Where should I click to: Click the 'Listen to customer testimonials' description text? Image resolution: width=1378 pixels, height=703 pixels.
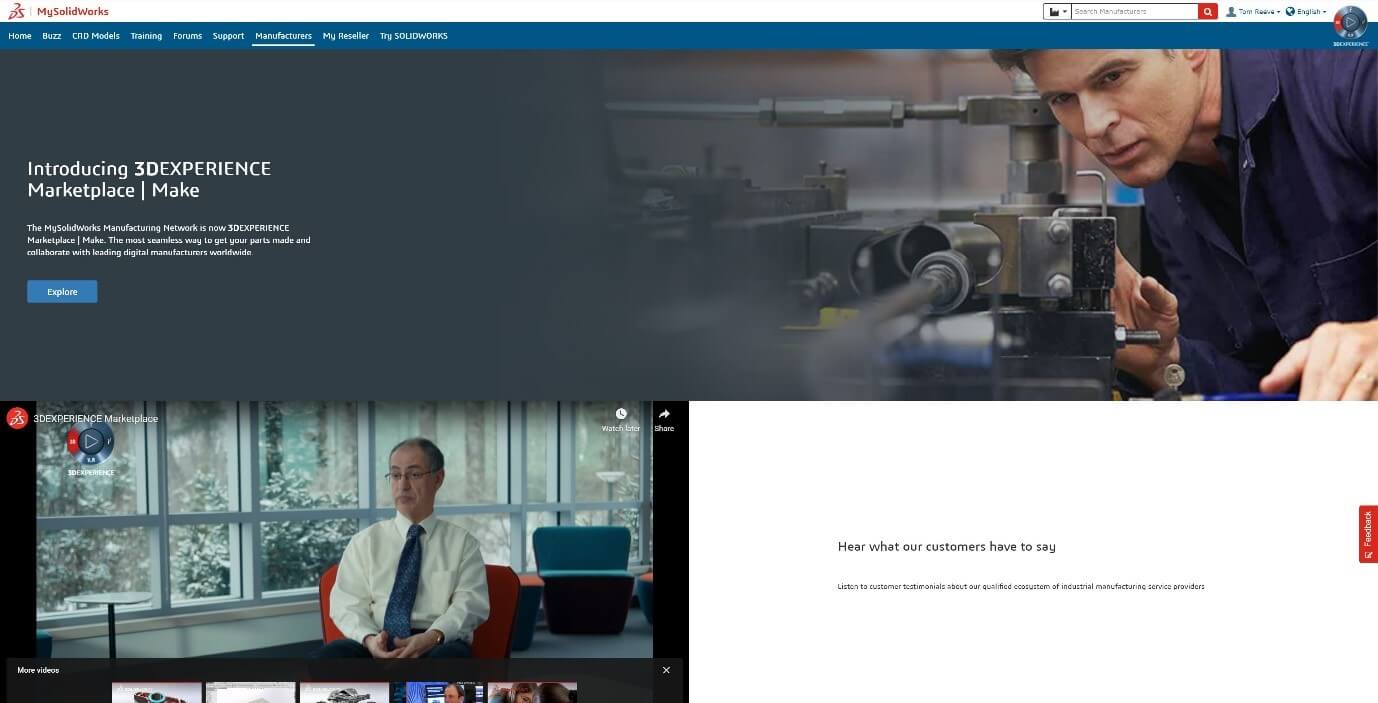click(x=1021, y=586)
